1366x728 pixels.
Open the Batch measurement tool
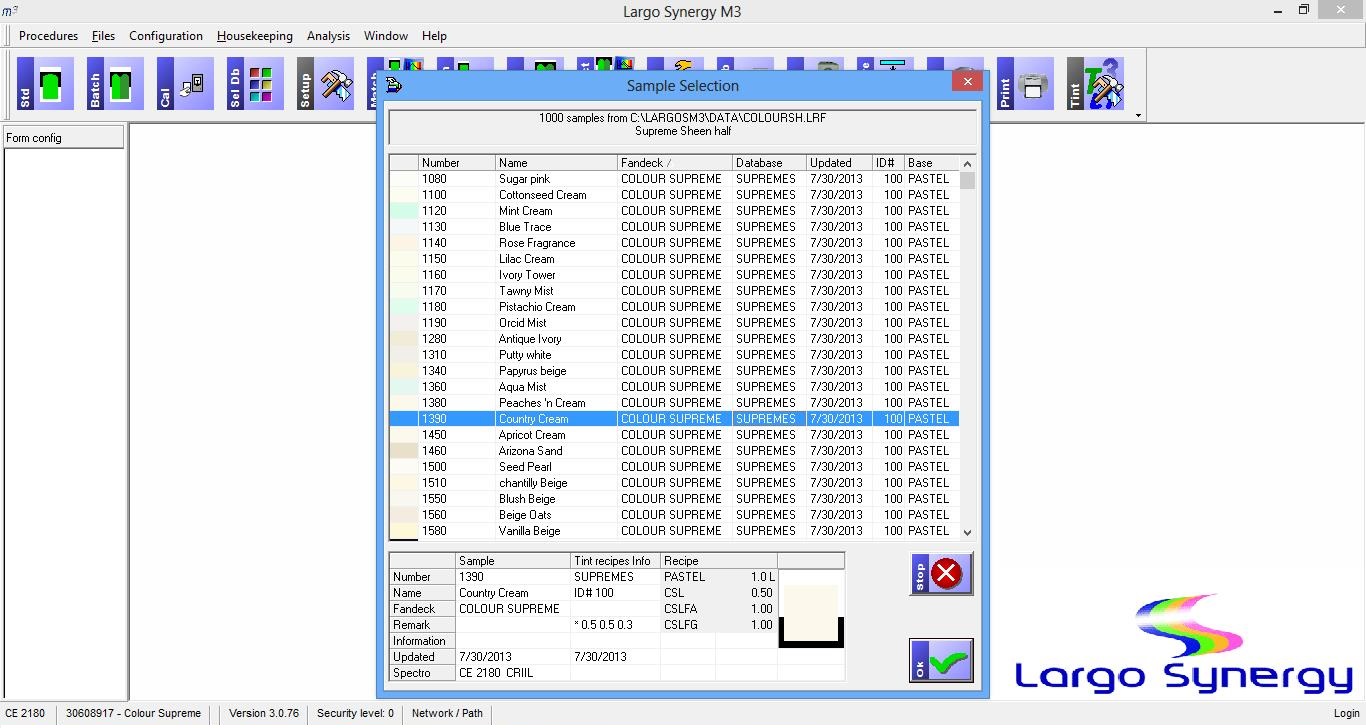point(115,84)
